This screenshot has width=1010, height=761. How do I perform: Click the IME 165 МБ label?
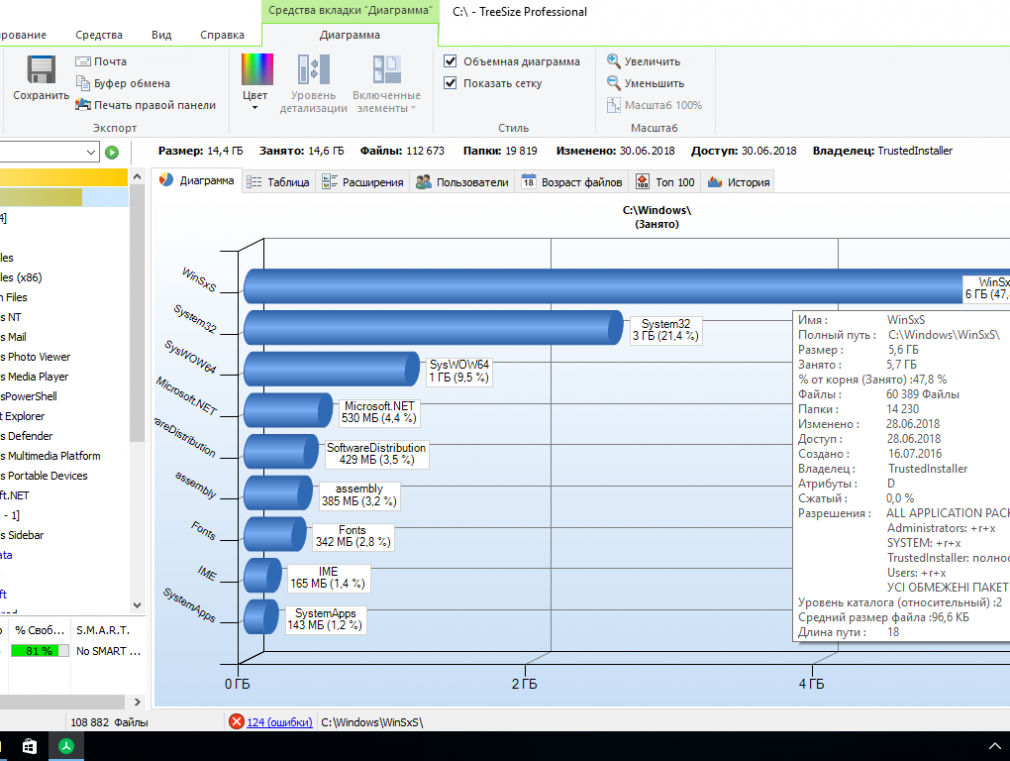328,577
